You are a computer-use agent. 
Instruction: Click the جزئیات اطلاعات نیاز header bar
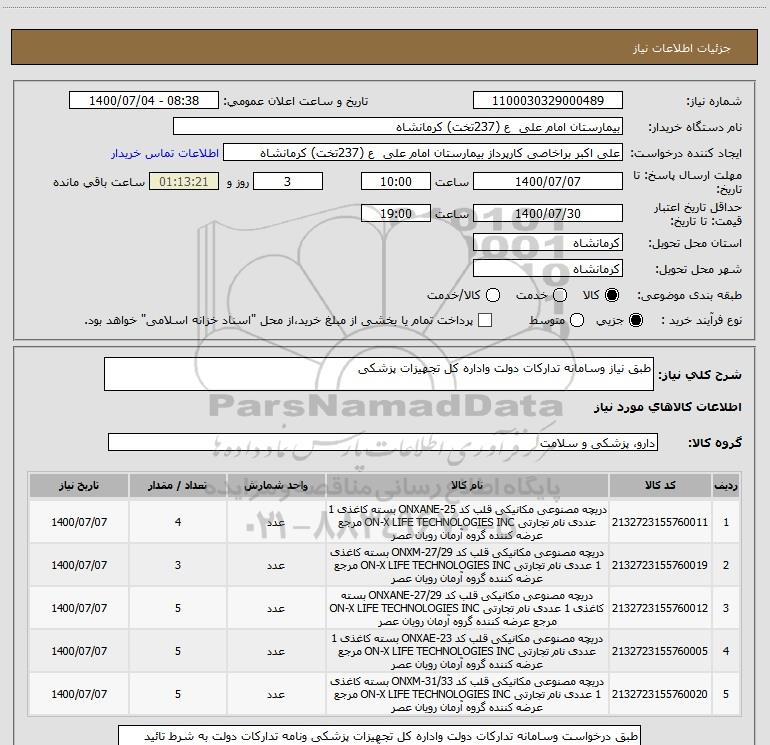point(385,47)
